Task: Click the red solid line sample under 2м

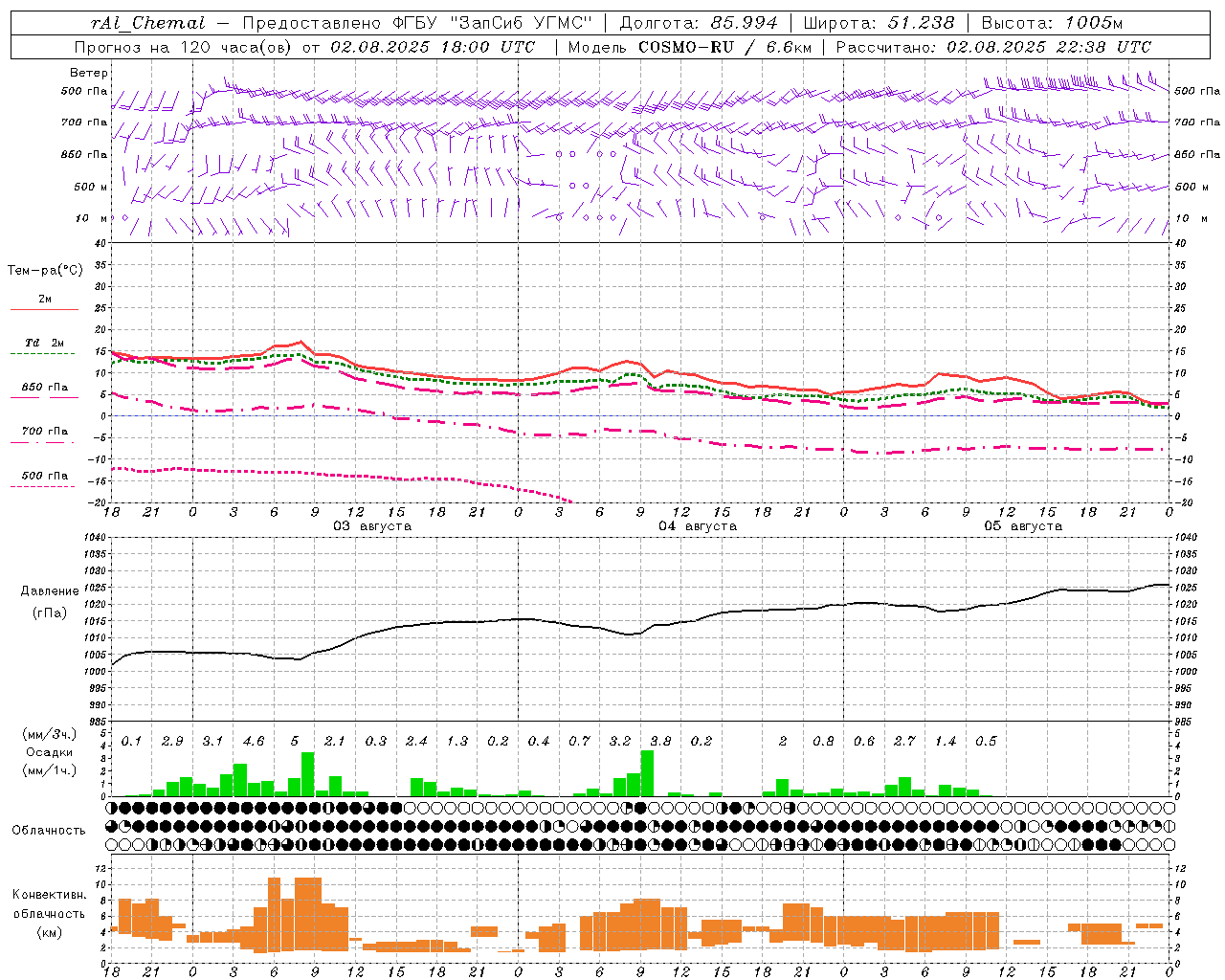Action: pyautogui.click(x=45, y=309)
